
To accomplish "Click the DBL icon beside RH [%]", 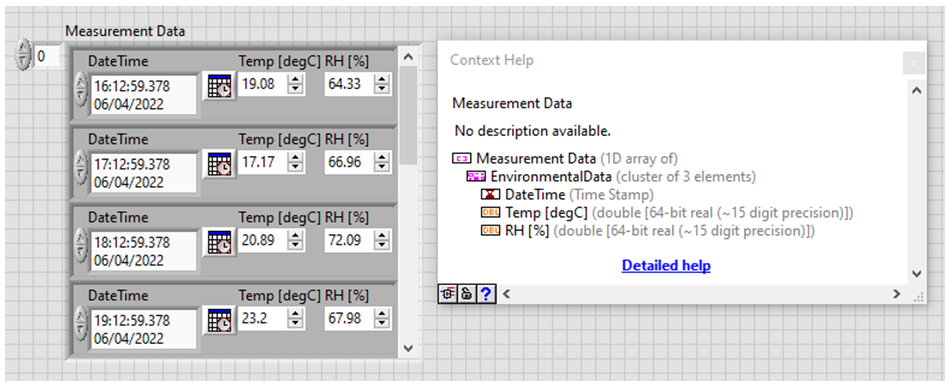I will coord(490,231).
